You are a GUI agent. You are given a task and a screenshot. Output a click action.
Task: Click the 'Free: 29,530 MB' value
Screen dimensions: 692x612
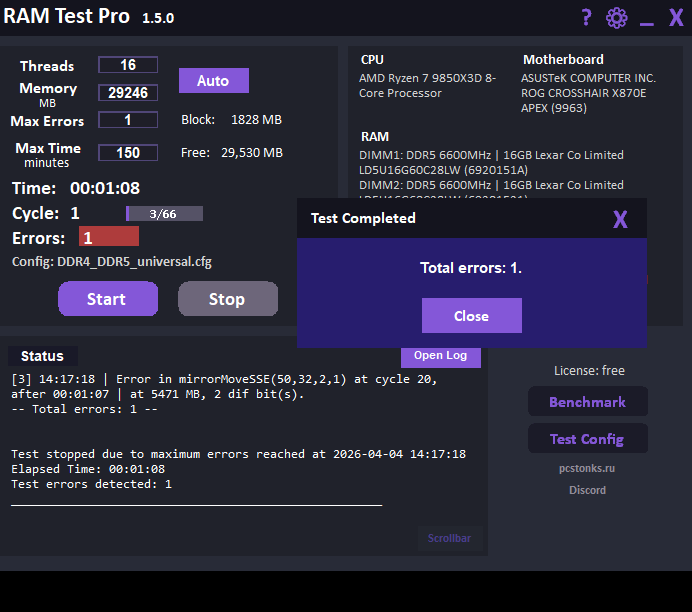coord(232,153)
